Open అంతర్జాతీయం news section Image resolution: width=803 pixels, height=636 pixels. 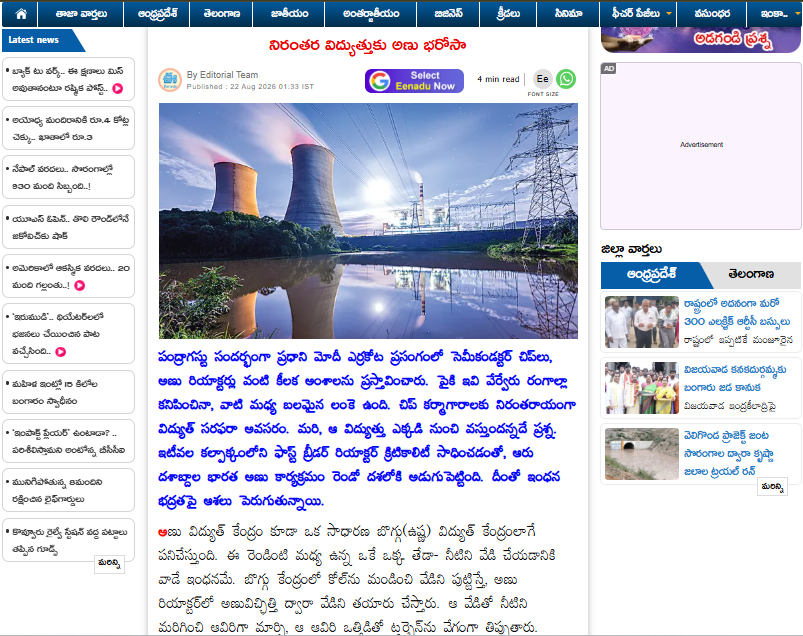371,14
